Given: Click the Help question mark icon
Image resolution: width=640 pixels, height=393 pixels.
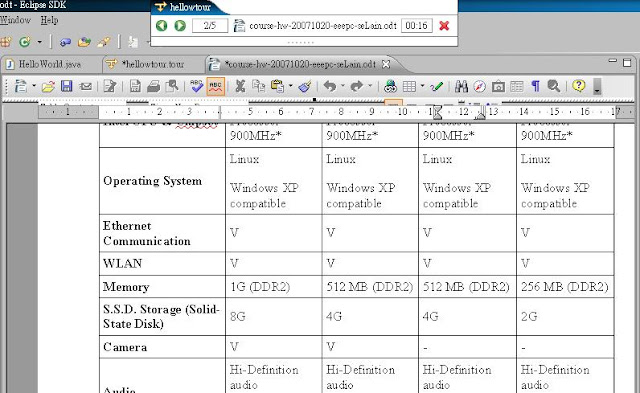Looking at the screenshot, I should [578, 86].
